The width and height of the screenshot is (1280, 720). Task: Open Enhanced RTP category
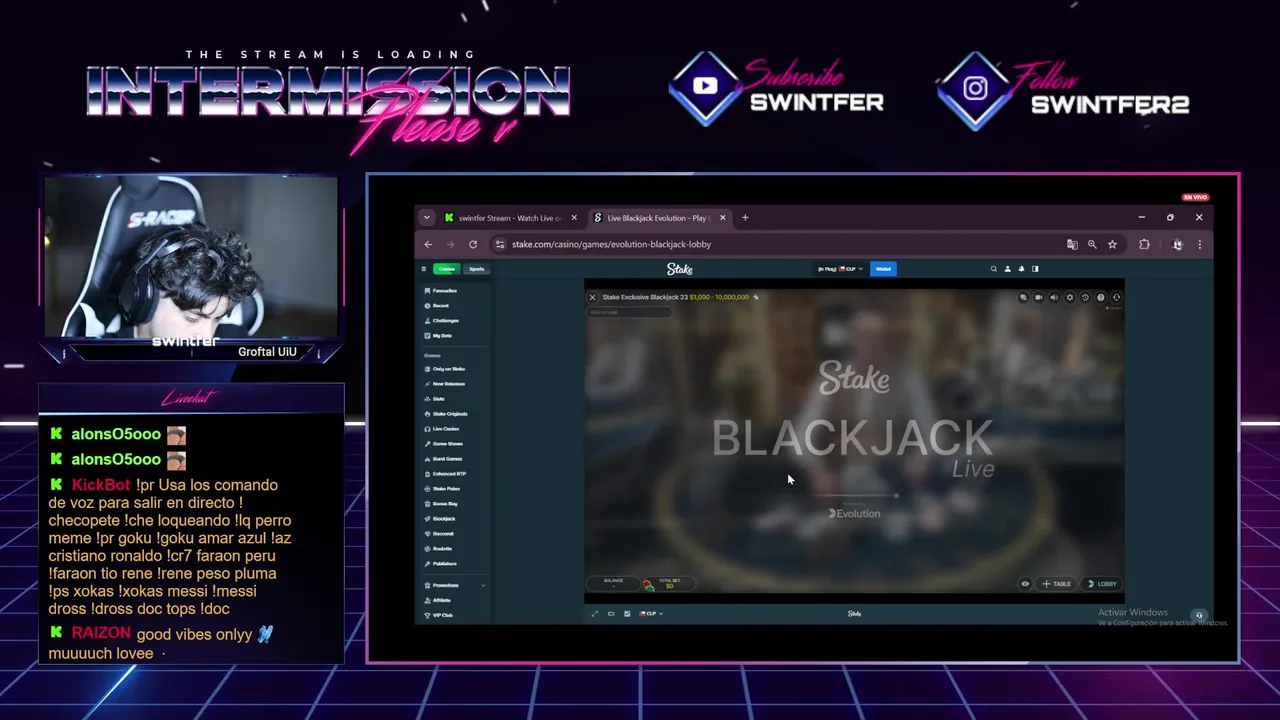coord(446,474)
